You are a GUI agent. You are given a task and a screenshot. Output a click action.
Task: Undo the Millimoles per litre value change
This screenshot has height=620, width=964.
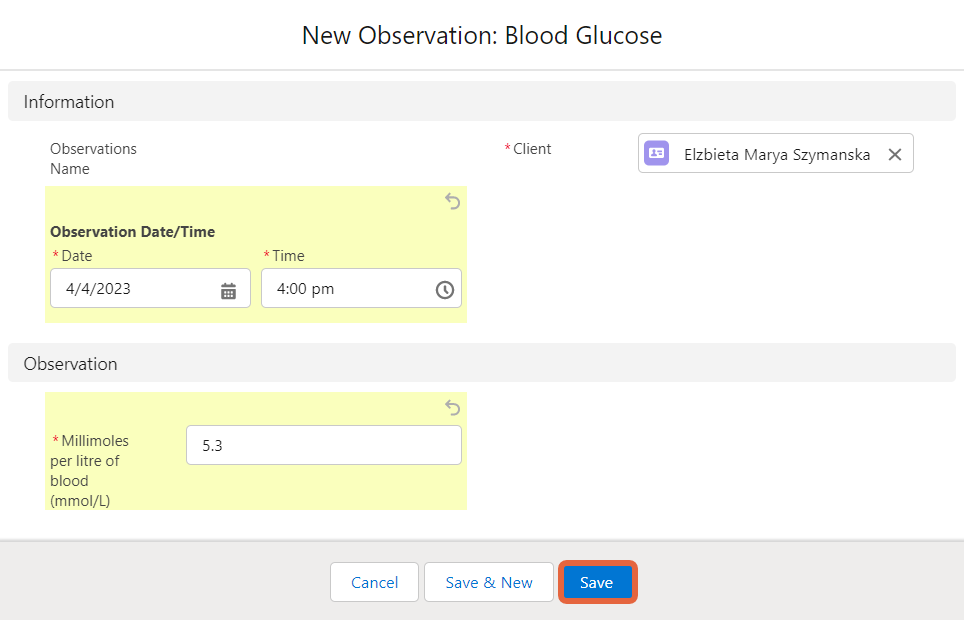(452, 407)
